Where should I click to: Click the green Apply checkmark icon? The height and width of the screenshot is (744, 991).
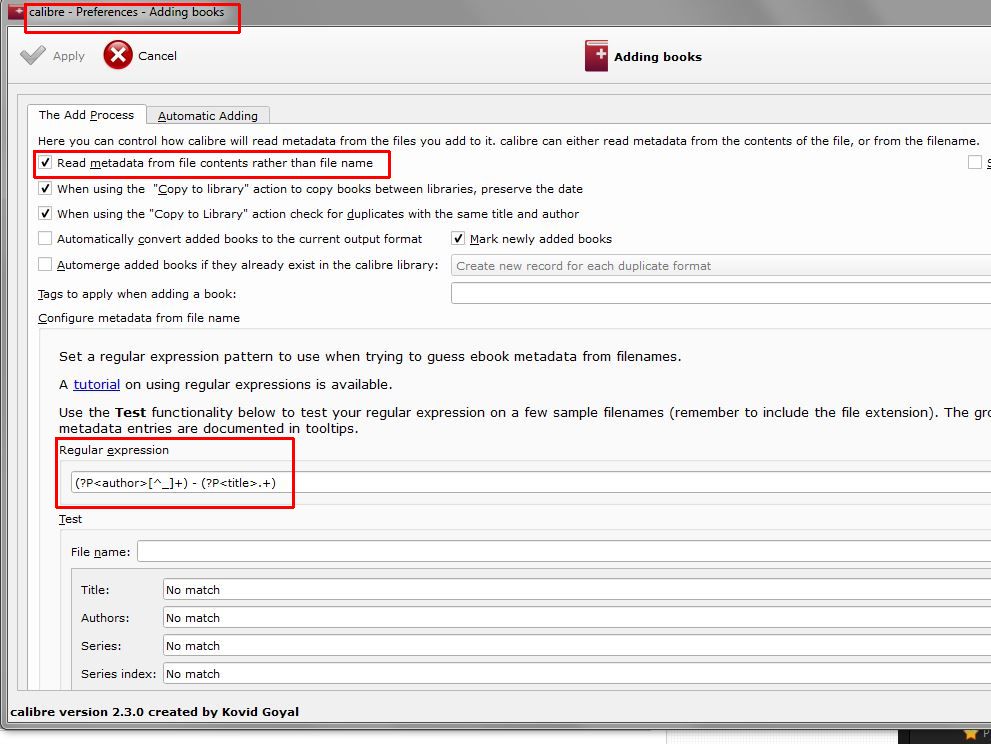pos(33,55)
